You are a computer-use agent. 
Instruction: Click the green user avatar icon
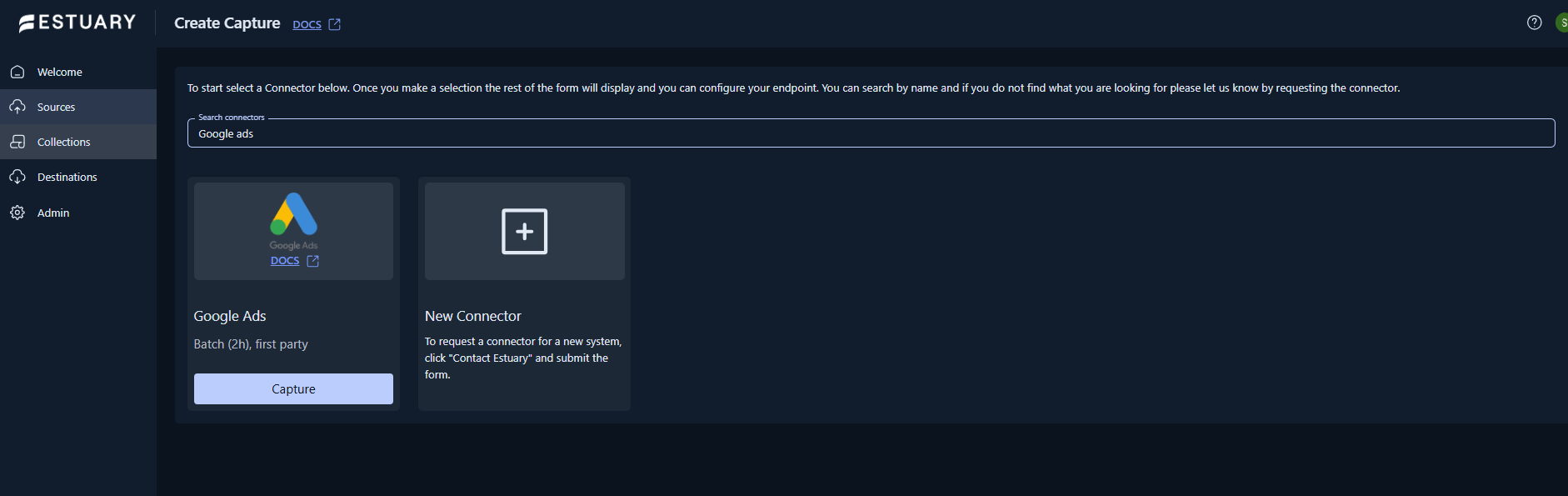[1562, 23]
